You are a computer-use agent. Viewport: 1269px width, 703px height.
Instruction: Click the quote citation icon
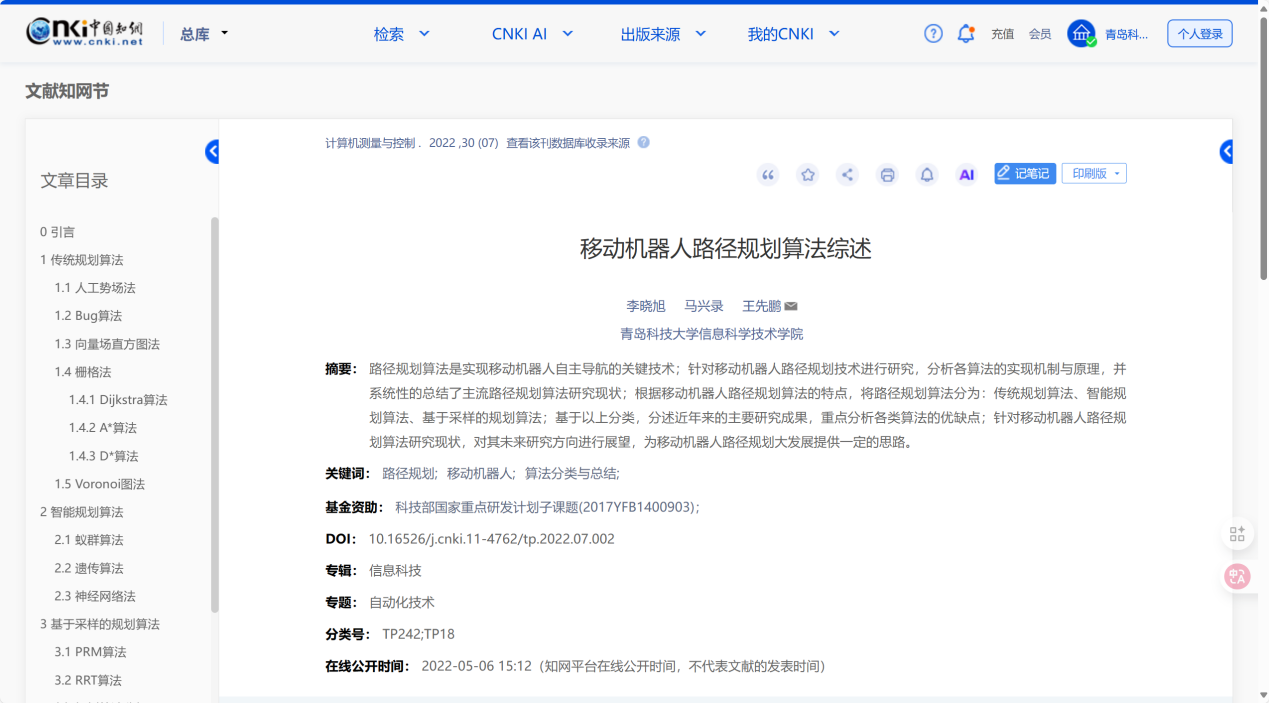coord(768,175)
